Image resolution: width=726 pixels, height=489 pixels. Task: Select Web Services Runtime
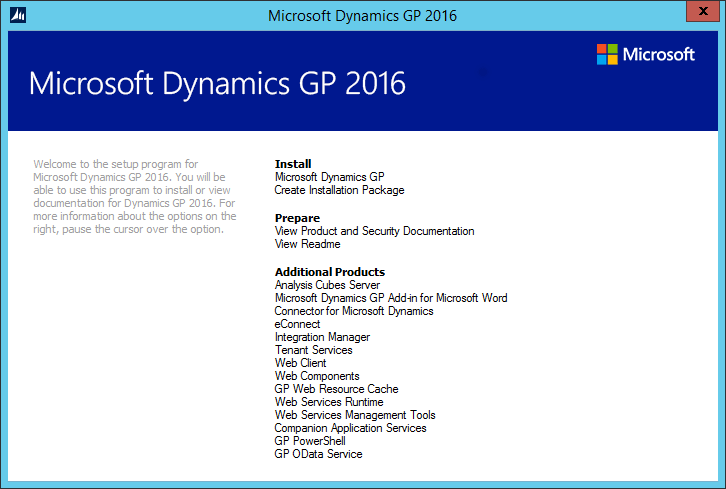click(329, 402)
